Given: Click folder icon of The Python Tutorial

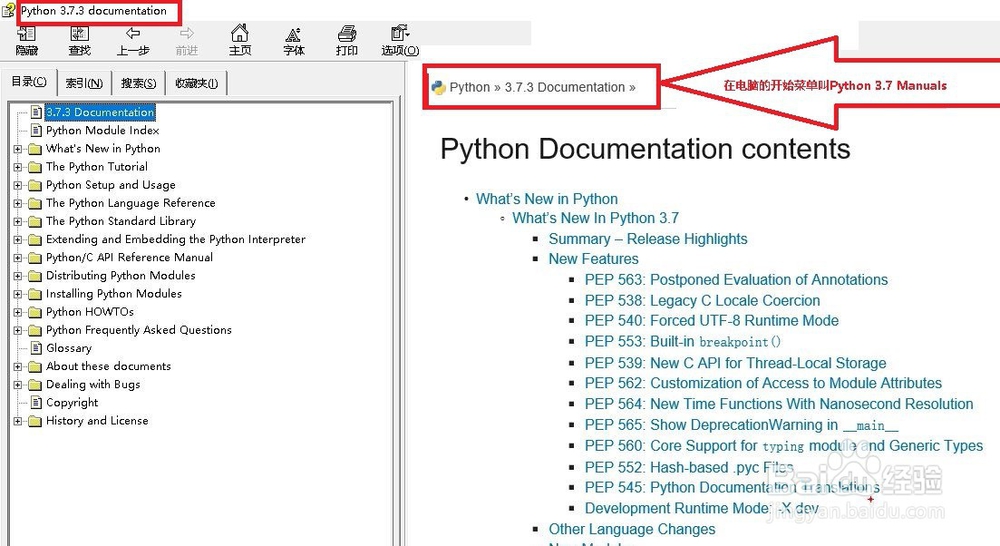Looking at the screenshot, I should click(x=35, y=167).
